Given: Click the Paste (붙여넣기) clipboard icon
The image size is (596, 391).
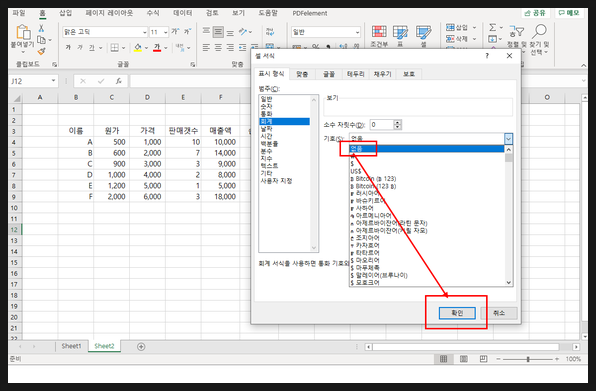Looking at the screenshot, I should pyautogui.click(x=24, y=32).
